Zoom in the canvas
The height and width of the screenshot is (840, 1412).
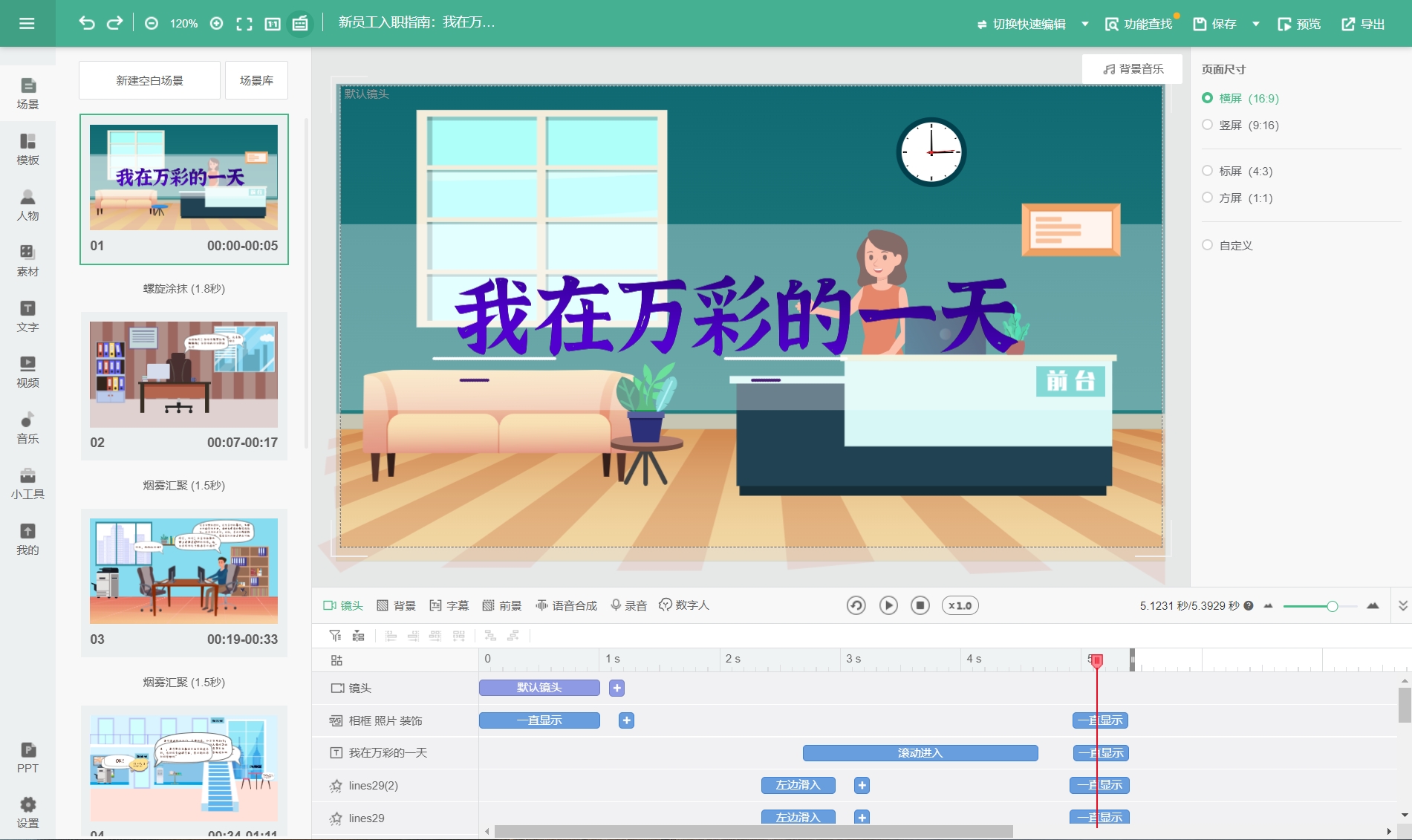[x=216, y=24]
